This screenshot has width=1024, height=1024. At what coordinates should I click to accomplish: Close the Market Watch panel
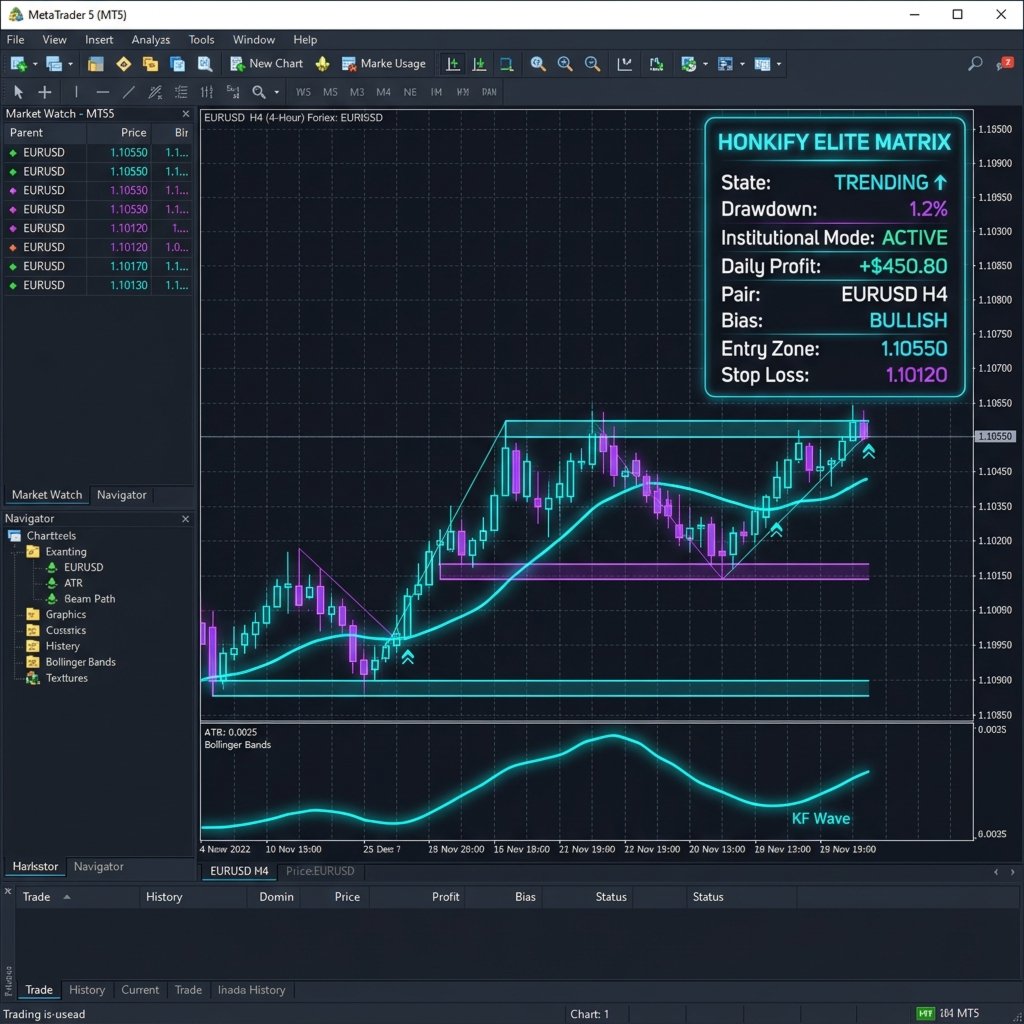coord(185,114)
